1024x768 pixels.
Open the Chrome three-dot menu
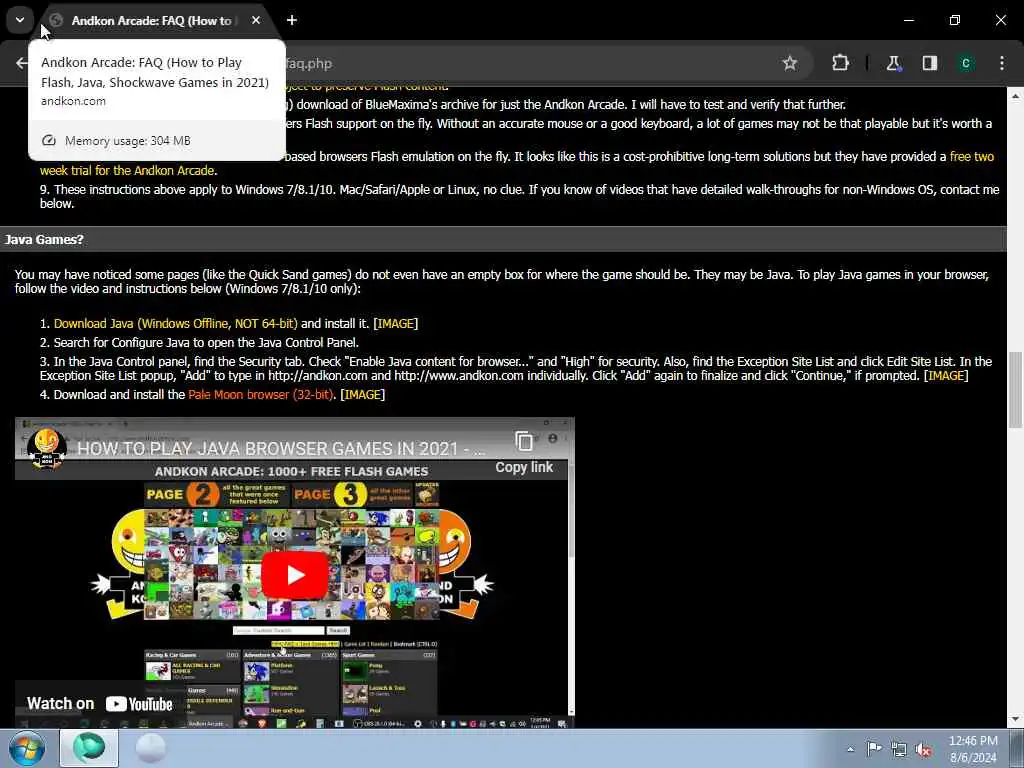coord(1002,63)
